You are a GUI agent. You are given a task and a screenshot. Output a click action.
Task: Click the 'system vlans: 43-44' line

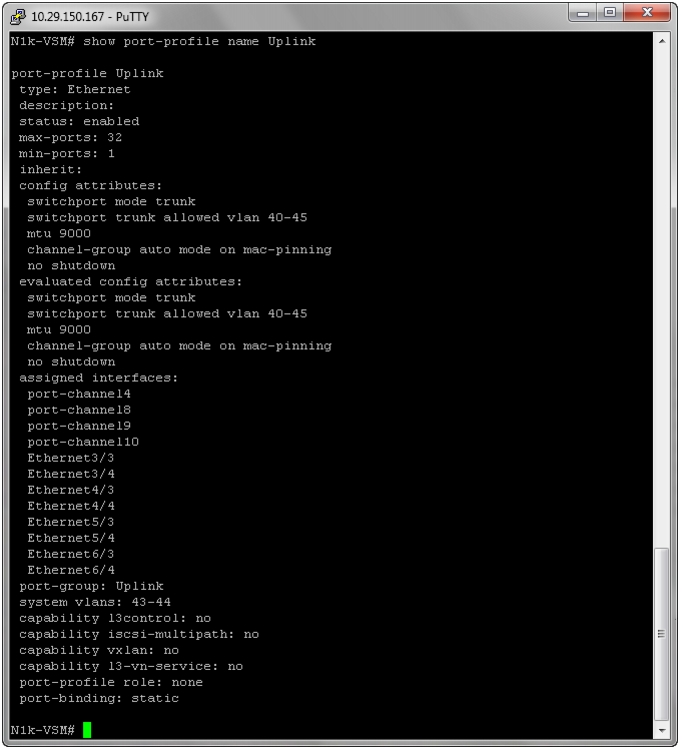95,602
